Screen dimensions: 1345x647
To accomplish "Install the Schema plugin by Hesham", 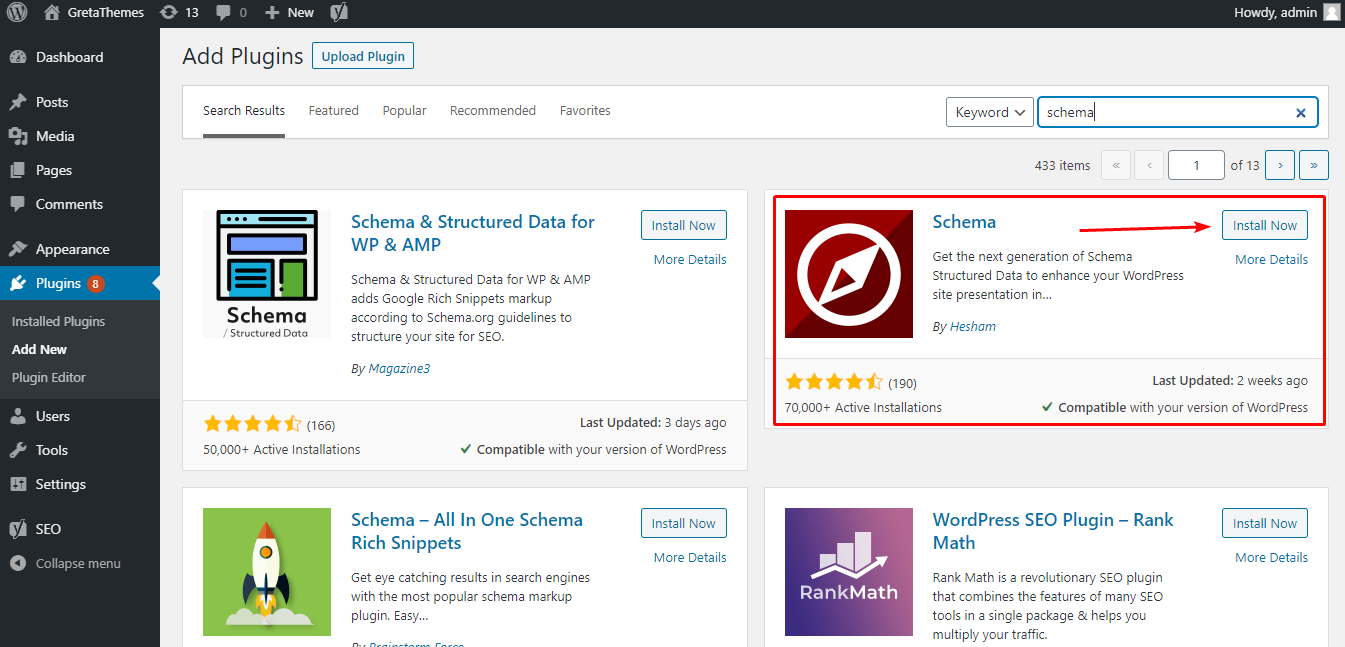I will (1264, 225).
